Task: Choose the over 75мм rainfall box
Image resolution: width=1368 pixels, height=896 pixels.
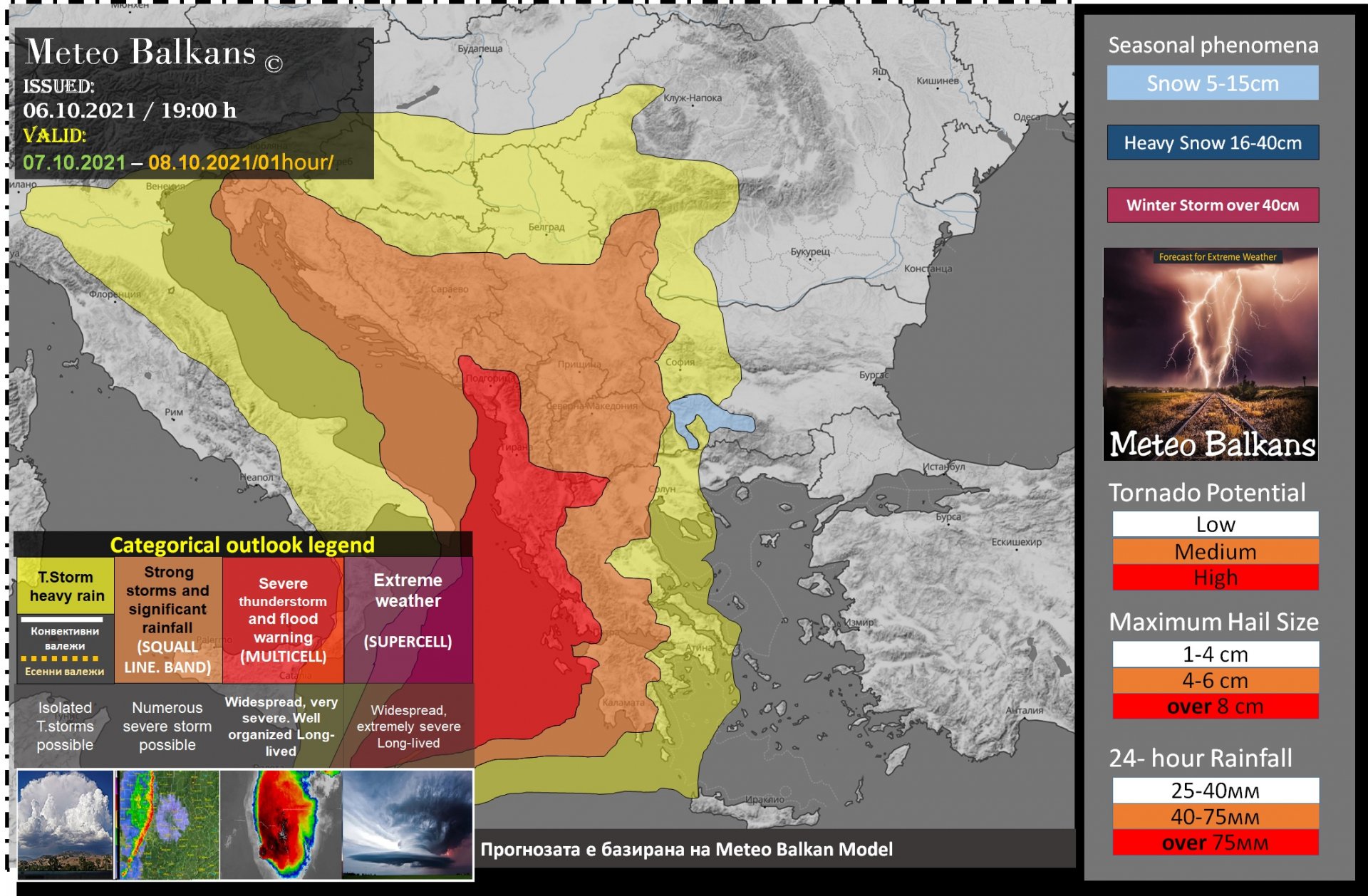Action: tap(1215, 843)
